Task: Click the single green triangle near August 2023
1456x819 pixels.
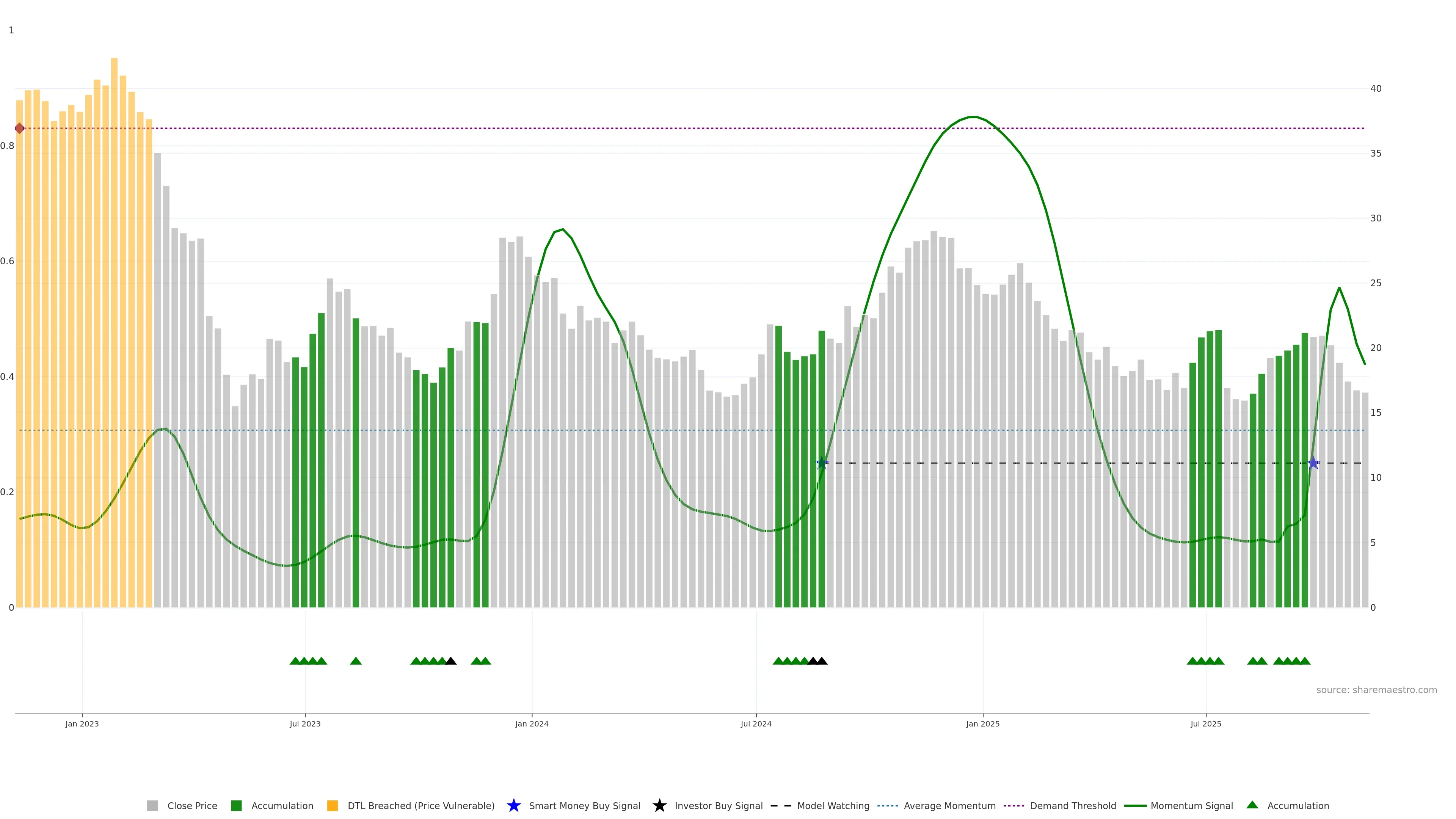Action: (356, 661)
